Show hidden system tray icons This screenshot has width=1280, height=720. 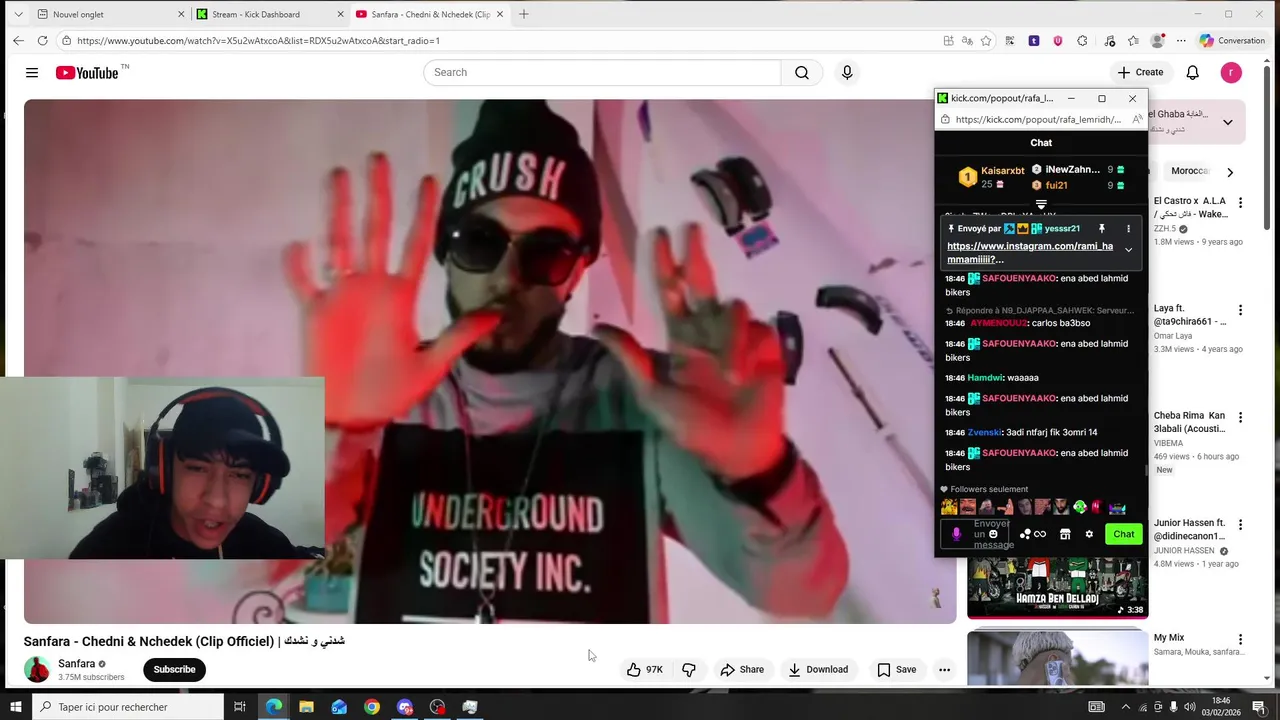point(1125,707)
